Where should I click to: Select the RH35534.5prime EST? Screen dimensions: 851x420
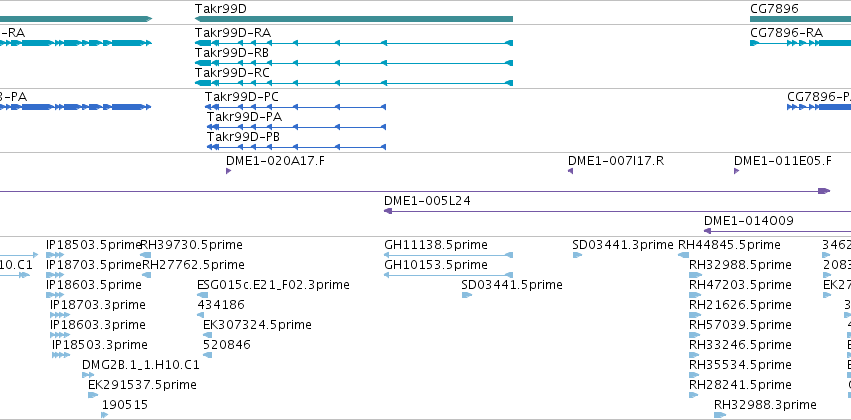coord(695,376)
